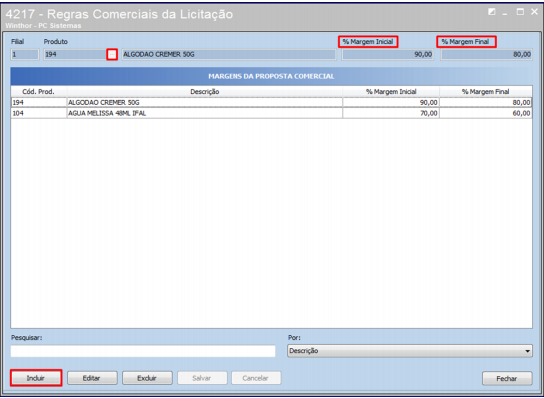Click the 90,00 cell in table row 194

[x=391, y=102]
